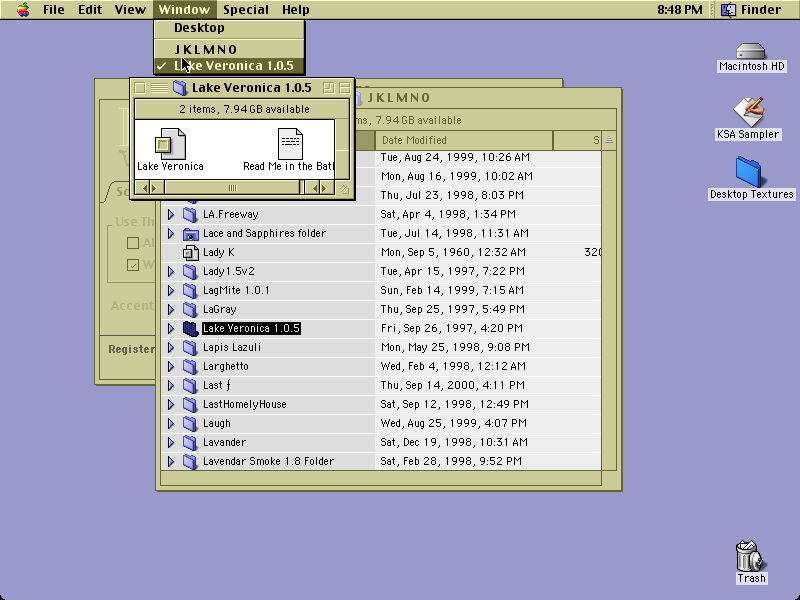Collapse the Lake Veronica window with windowshade box

pyautogui.click(x=344, y=88)
